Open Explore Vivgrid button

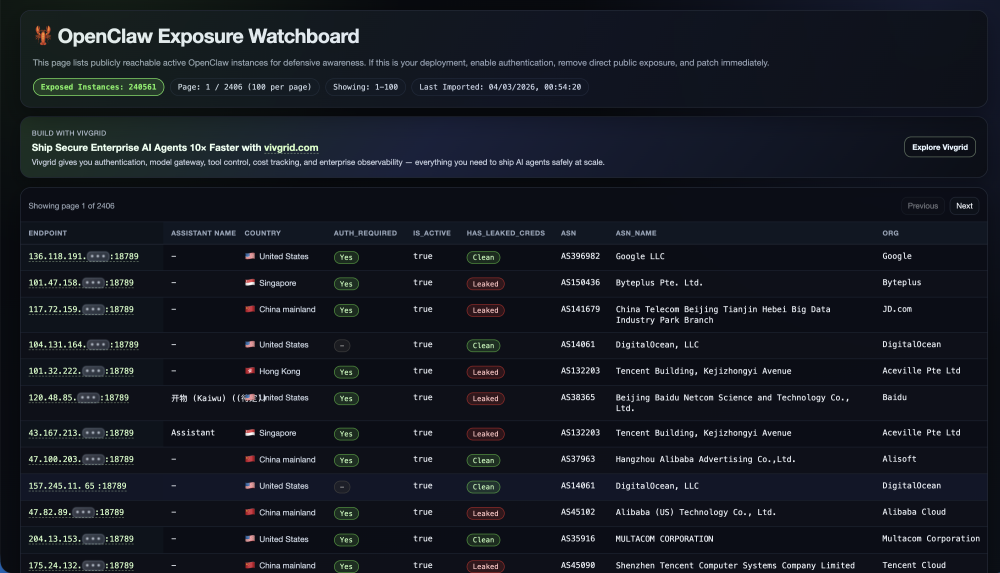click(x=939, y=147)
